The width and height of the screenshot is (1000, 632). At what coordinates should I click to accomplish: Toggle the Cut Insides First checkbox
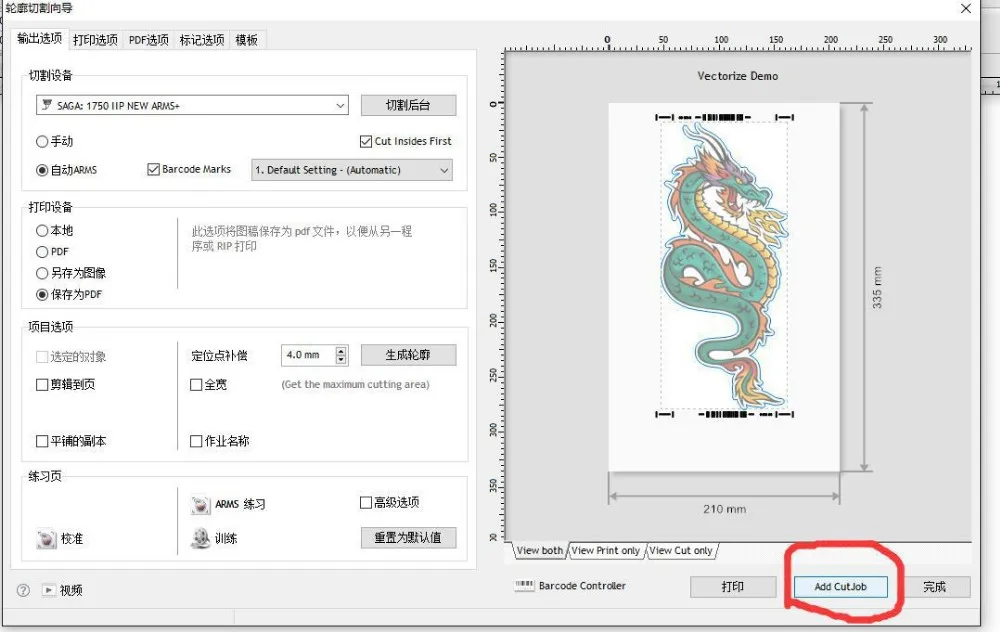366,141
